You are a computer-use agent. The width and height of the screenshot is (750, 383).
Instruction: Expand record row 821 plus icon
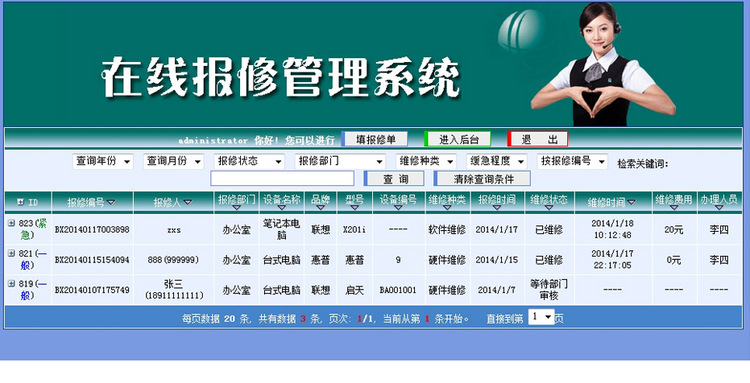tap(11, 253)
